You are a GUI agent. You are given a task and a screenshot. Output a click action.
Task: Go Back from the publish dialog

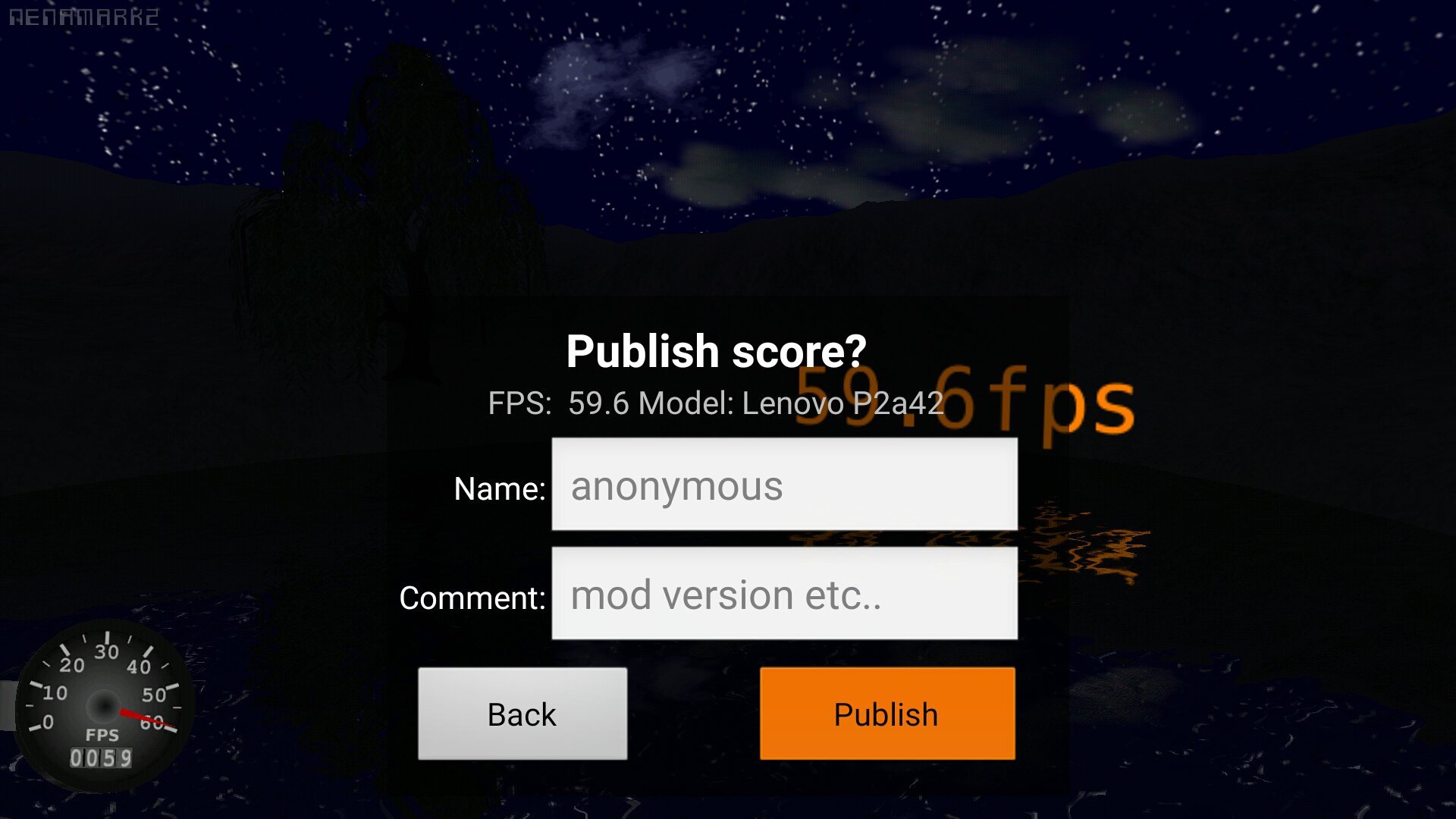click(x=522, y=714)
